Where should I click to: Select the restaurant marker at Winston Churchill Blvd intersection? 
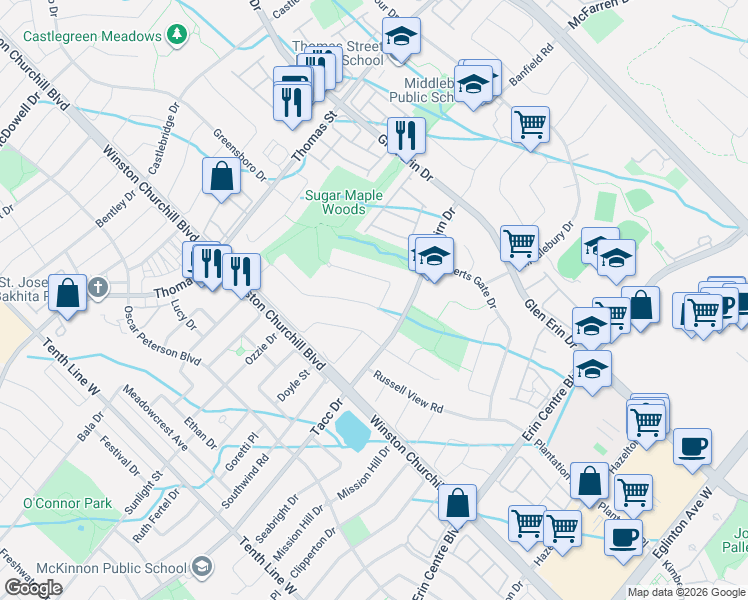coord(241,275)
